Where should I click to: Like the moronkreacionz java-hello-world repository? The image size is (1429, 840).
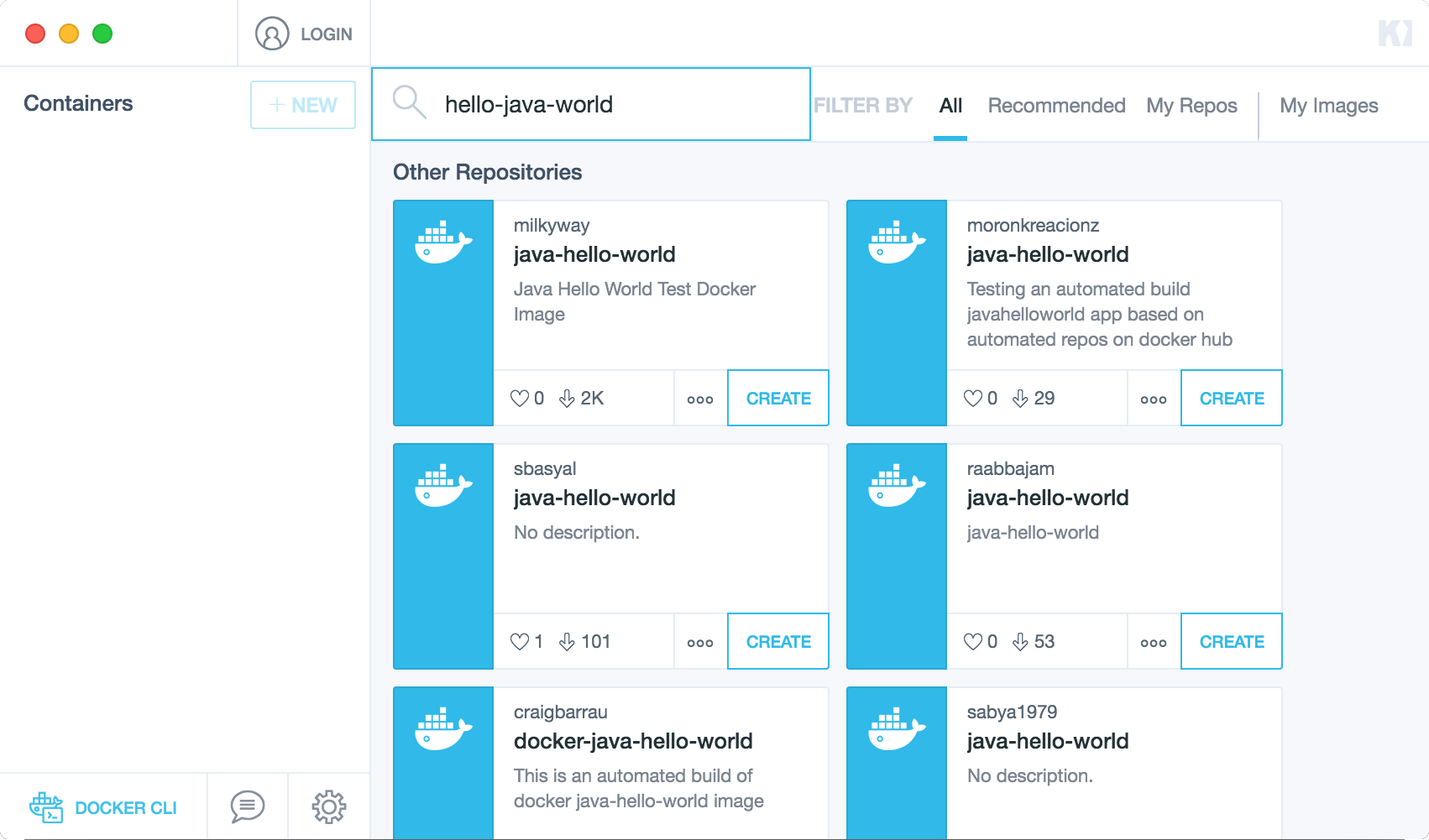pyautogui.click(x=973, y=399)
